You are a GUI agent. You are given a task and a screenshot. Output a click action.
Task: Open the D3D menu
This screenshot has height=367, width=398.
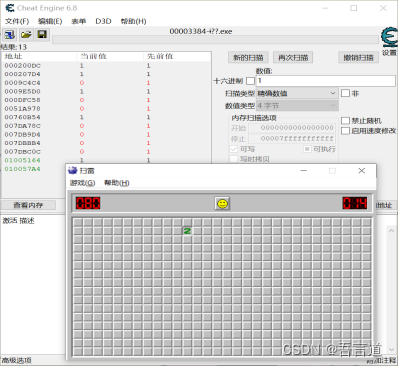[103, 21]
